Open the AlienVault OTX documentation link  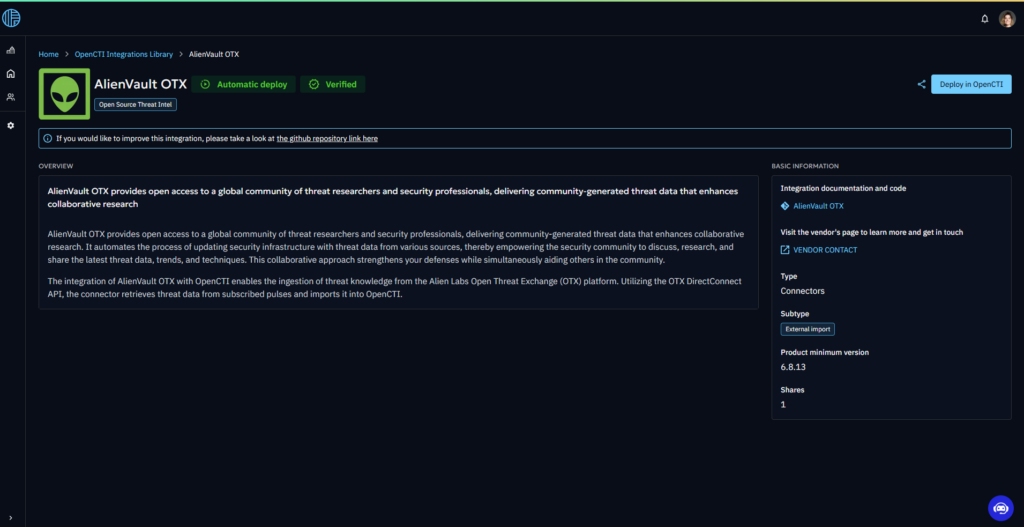(x=818, y=206)
